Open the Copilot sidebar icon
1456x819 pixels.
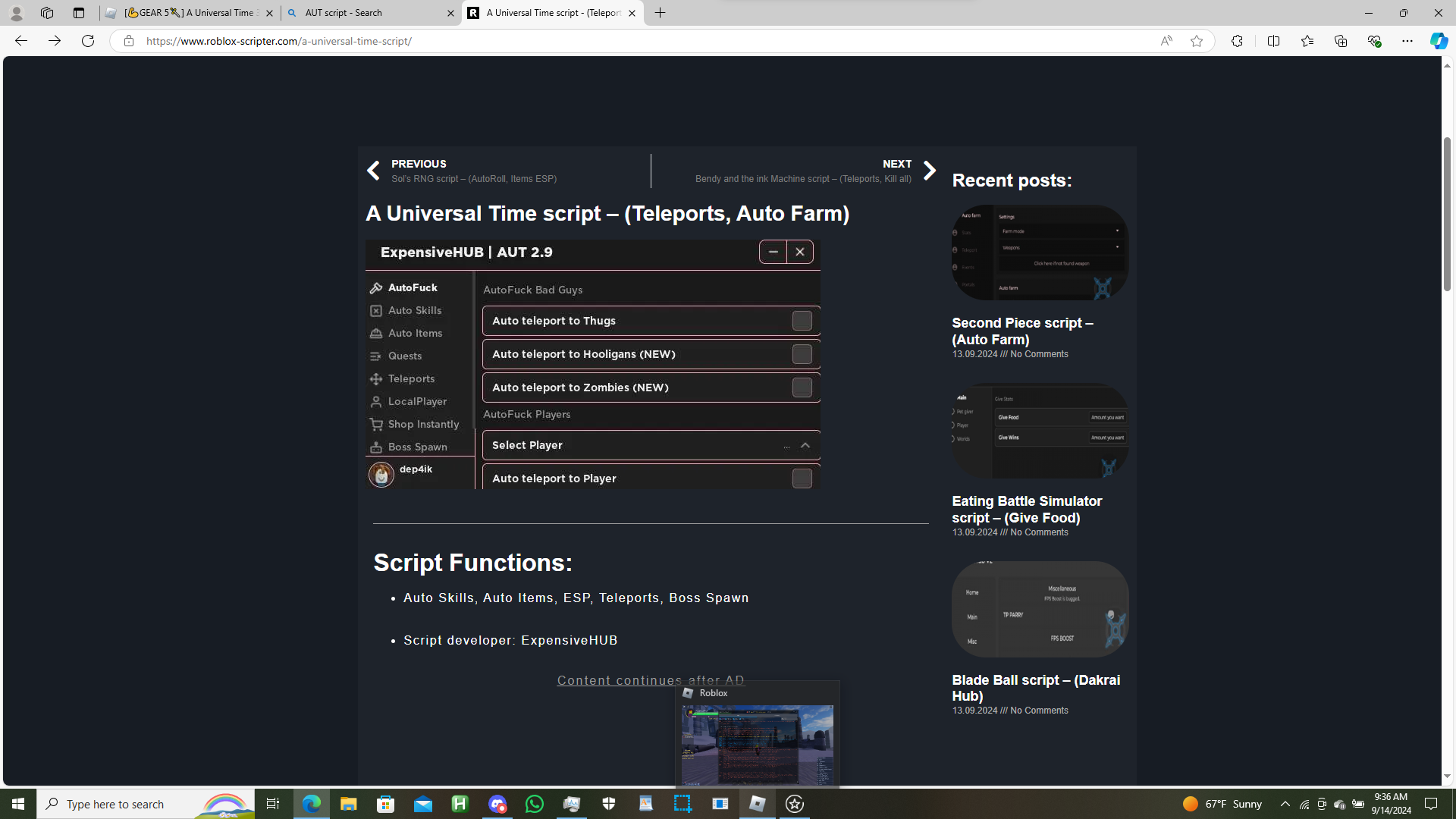pyautogui.click(x=1438, y=41)
